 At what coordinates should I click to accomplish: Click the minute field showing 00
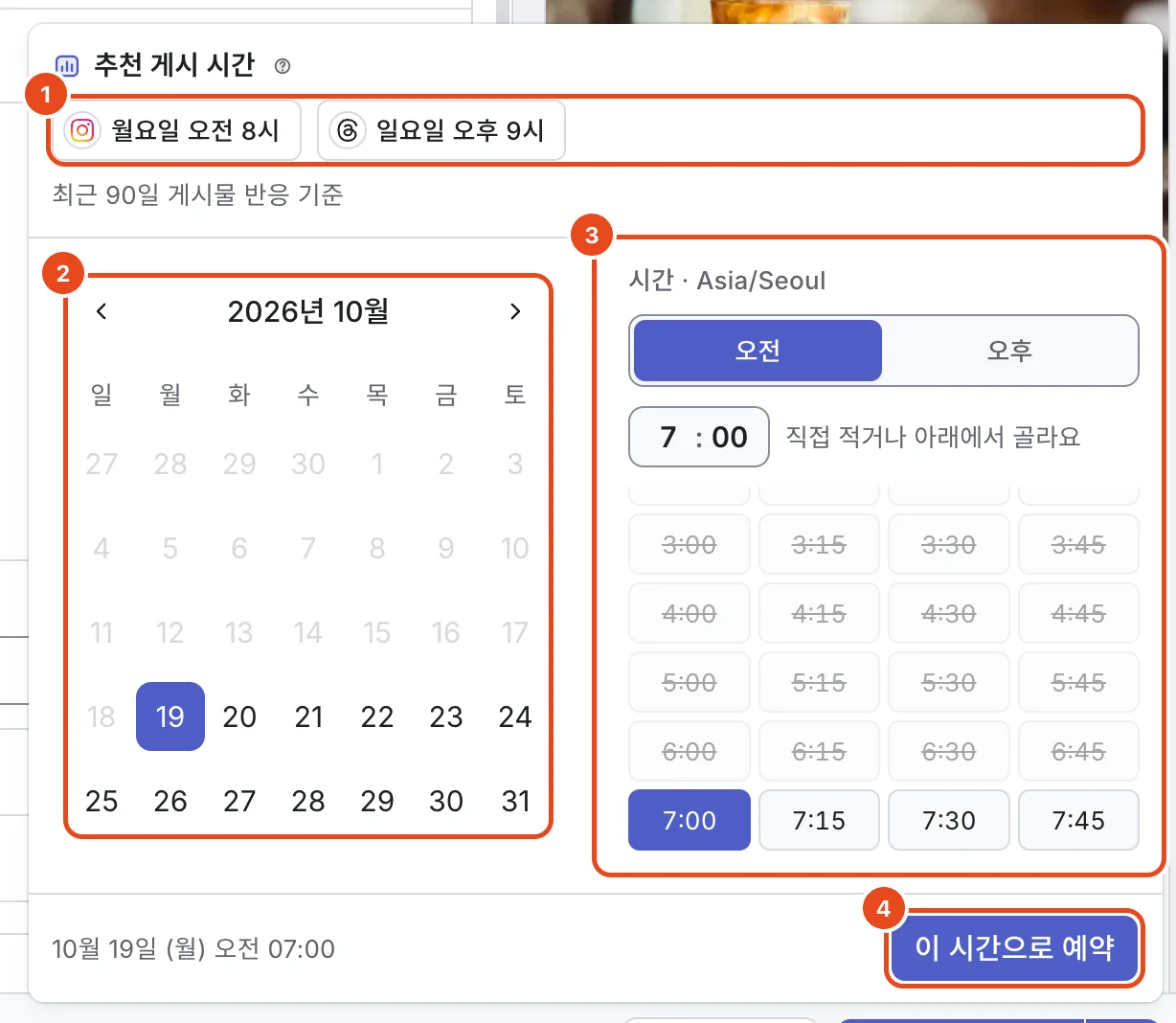click(x=729, y=436)
